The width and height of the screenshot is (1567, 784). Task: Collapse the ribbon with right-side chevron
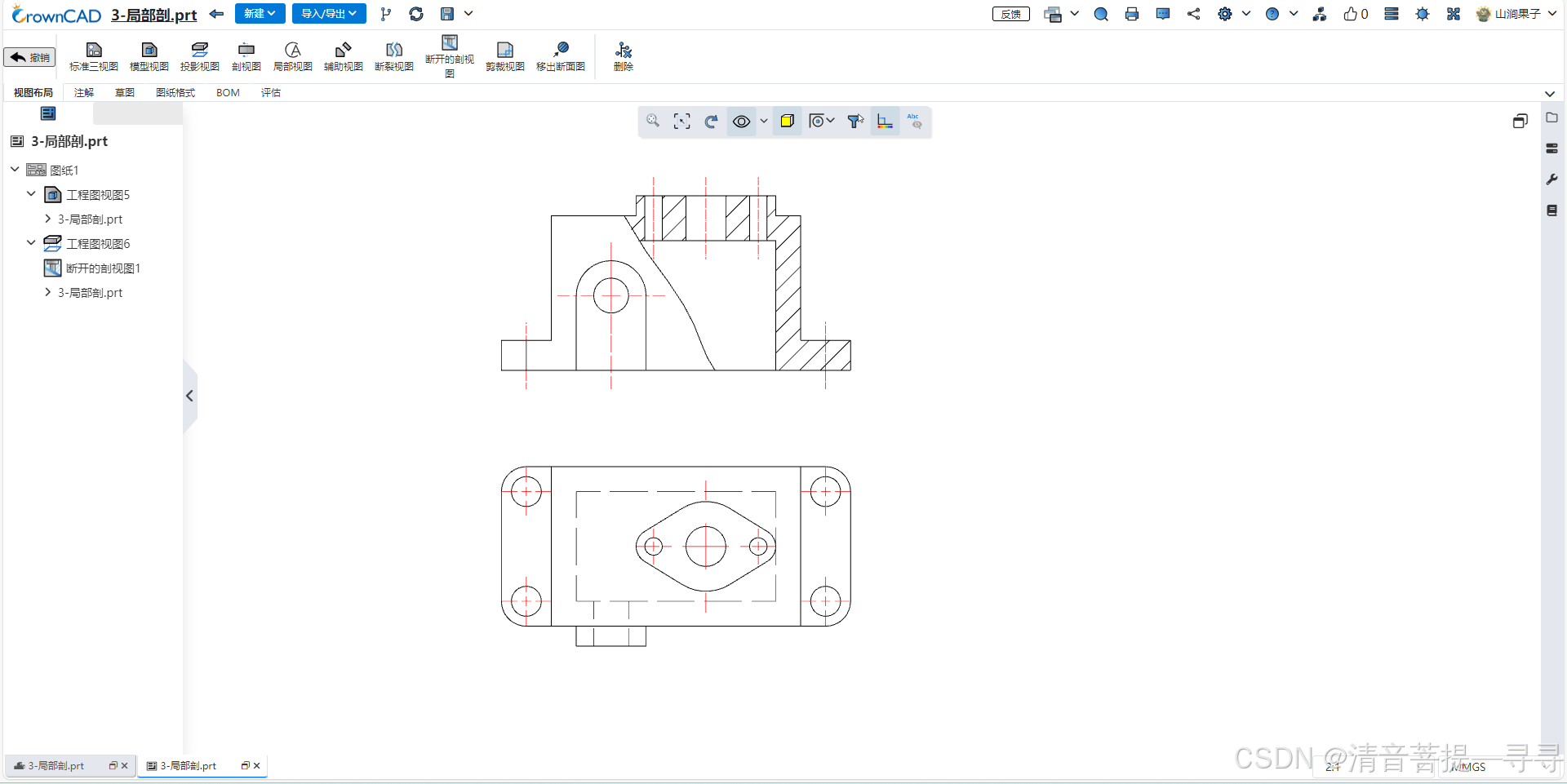pos(1550,94)
